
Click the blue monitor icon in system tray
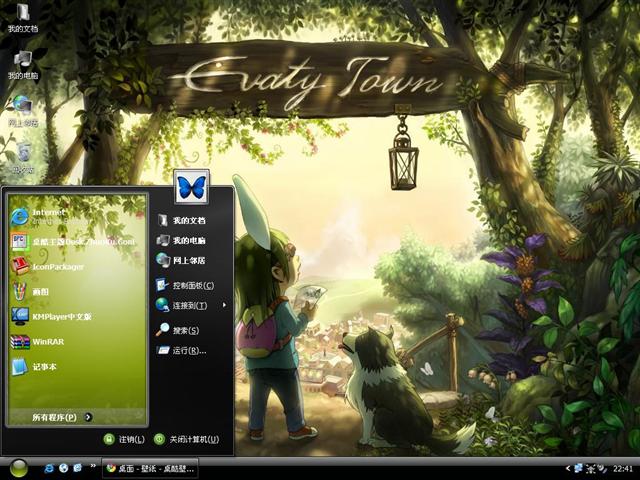(578, 468)
